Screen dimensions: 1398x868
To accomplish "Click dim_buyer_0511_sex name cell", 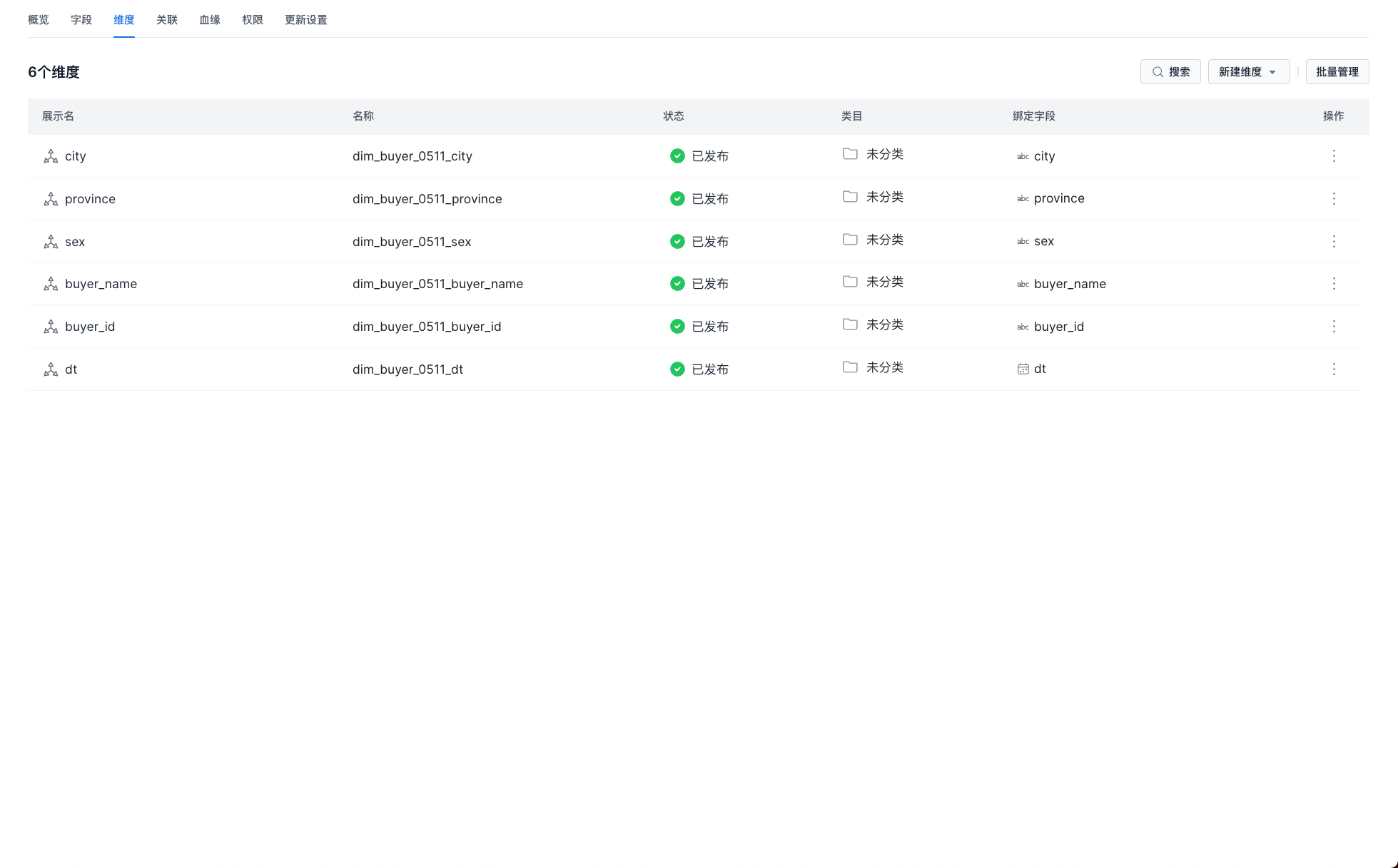I will [x=412, y=242].
